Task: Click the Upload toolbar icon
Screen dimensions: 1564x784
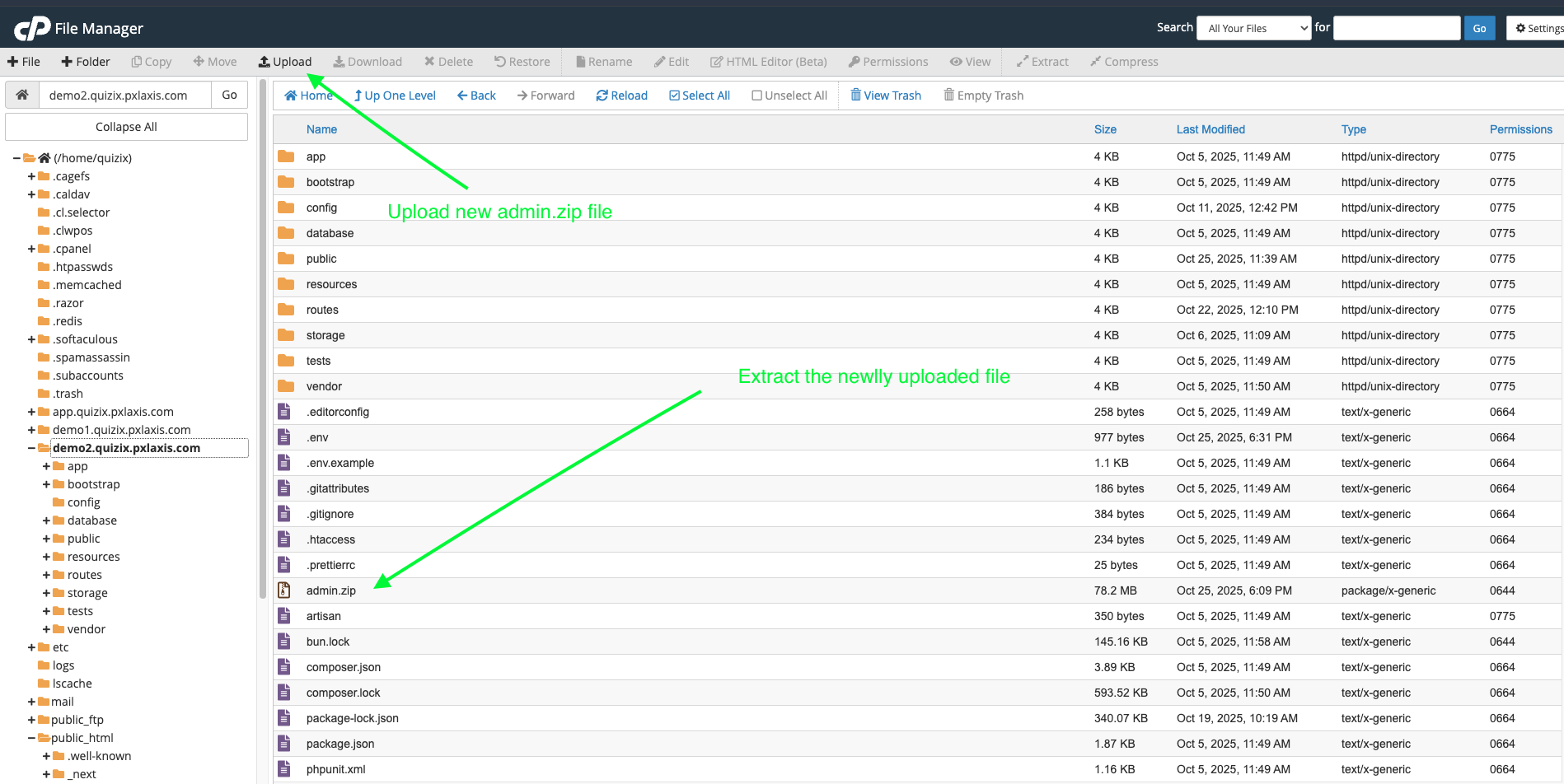Action: tap(265, 62)
